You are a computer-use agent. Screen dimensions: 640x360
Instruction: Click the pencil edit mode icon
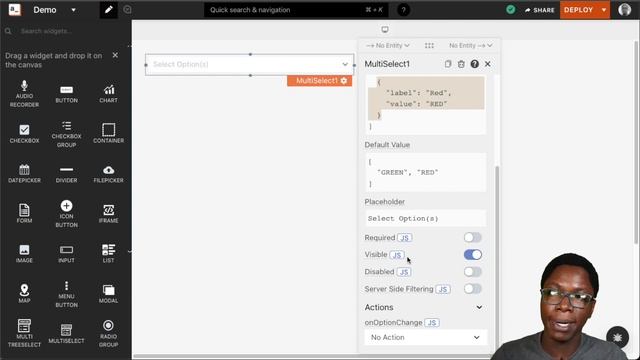[109, 10]
